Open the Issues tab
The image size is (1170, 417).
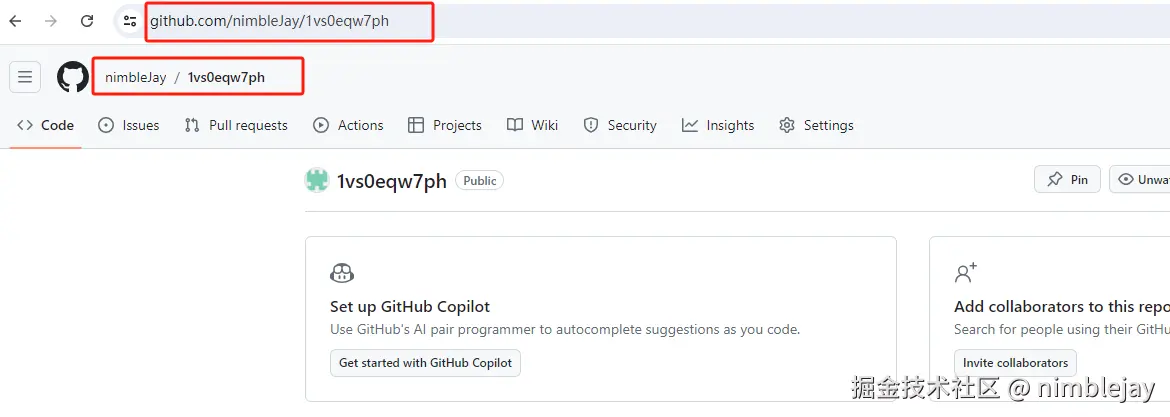tap(129, 125)
